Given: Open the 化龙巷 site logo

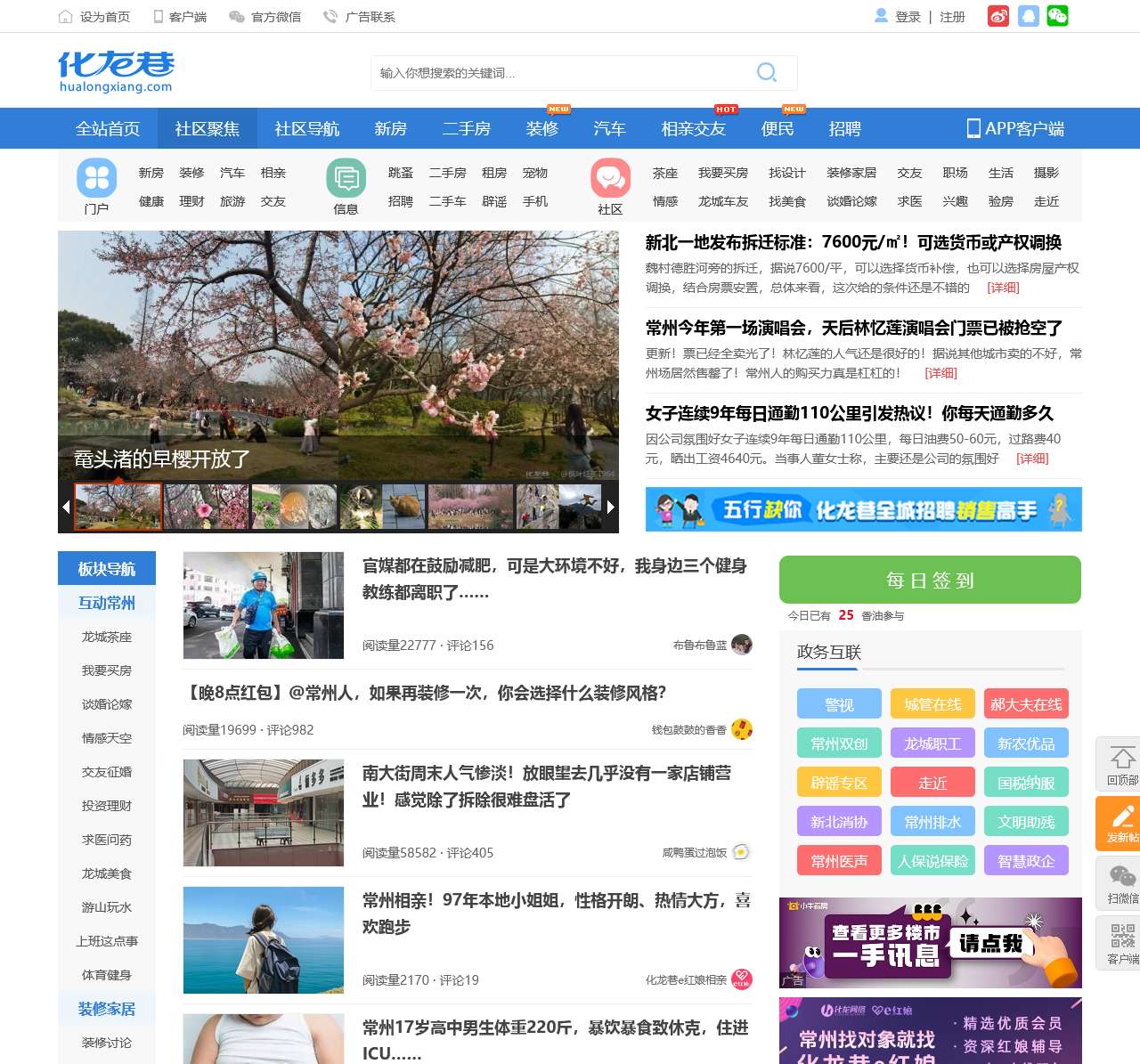Looking at the screenshot, I should (116, 71).
